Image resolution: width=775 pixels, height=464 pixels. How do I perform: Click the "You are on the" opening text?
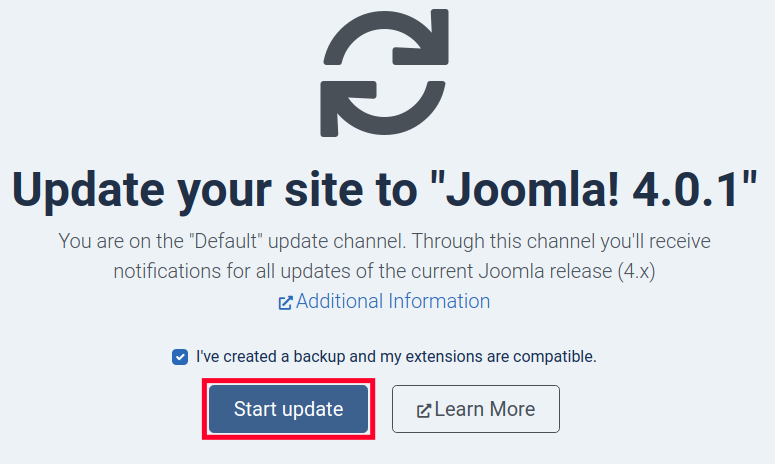115,241
